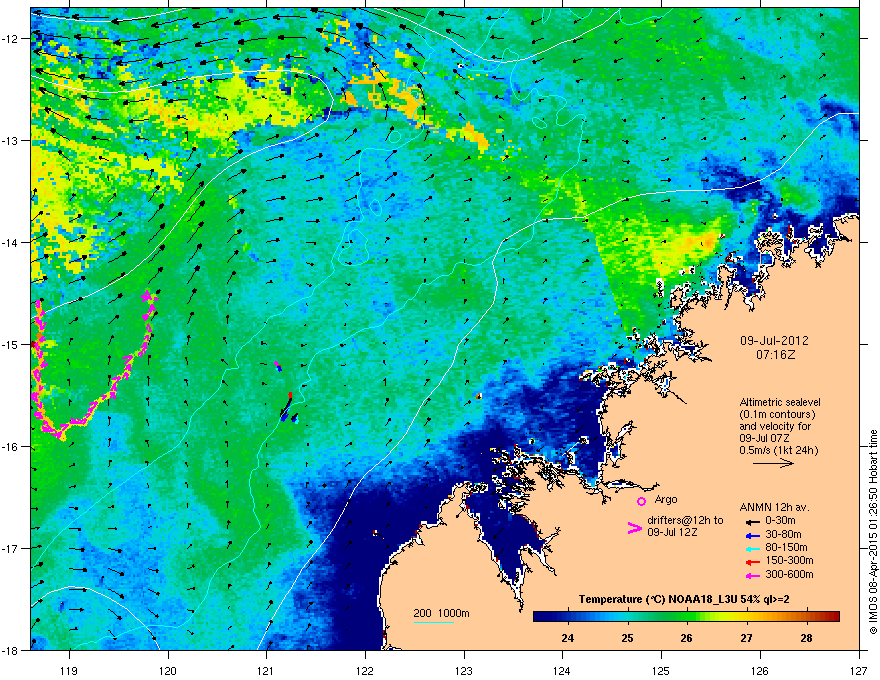Click the Temperature NOAA18_L3U colorbar title
Screen dimensions: 880x680
click(684, 599)
